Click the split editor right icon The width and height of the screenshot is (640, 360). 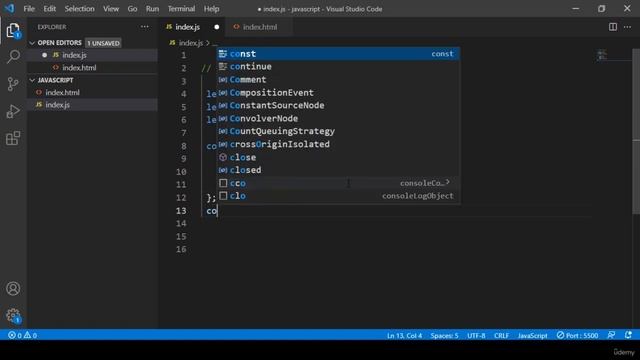click(x=613, y=27)
